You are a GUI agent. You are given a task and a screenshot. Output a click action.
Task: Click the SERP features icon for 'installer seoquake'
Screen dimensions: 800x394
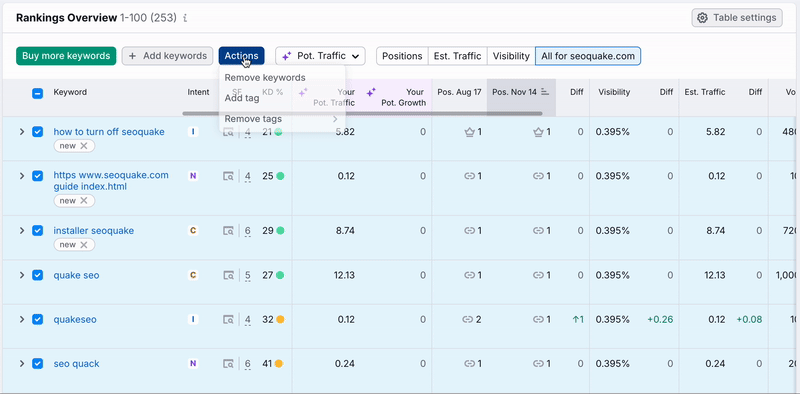pos(228,231)
